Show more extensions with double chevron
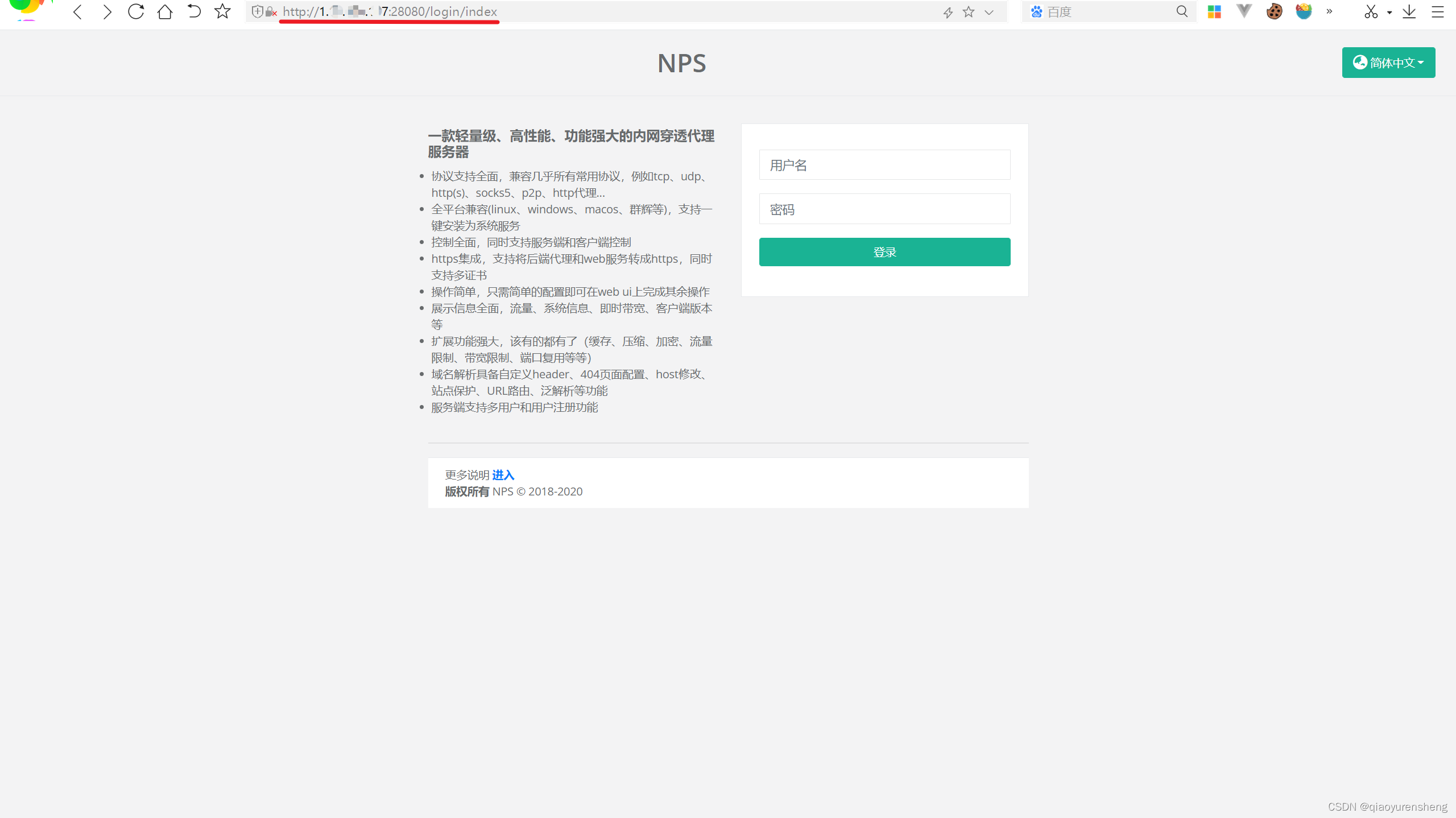 1329,11
